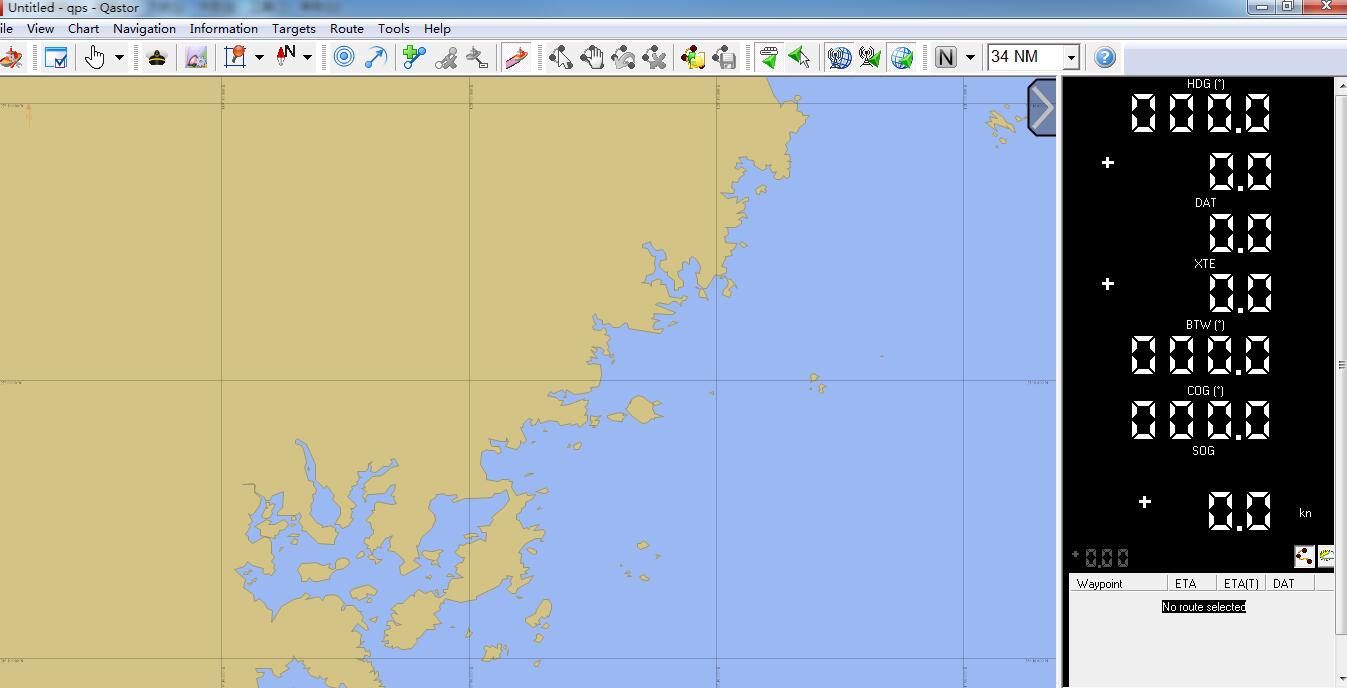This screenshot has width=1347, height=688.
Task: Open the N orientation dropdown arrow
Action: coord(969,57)
